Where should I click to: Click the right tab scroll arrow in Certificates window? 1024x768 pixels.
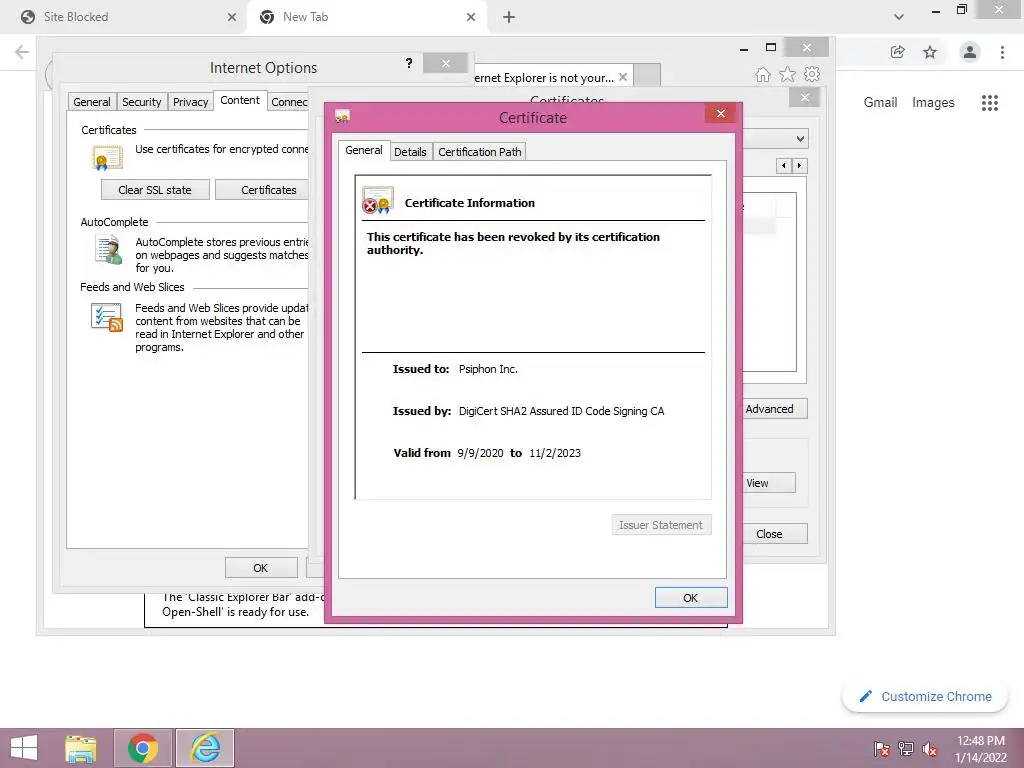(799, 166)
